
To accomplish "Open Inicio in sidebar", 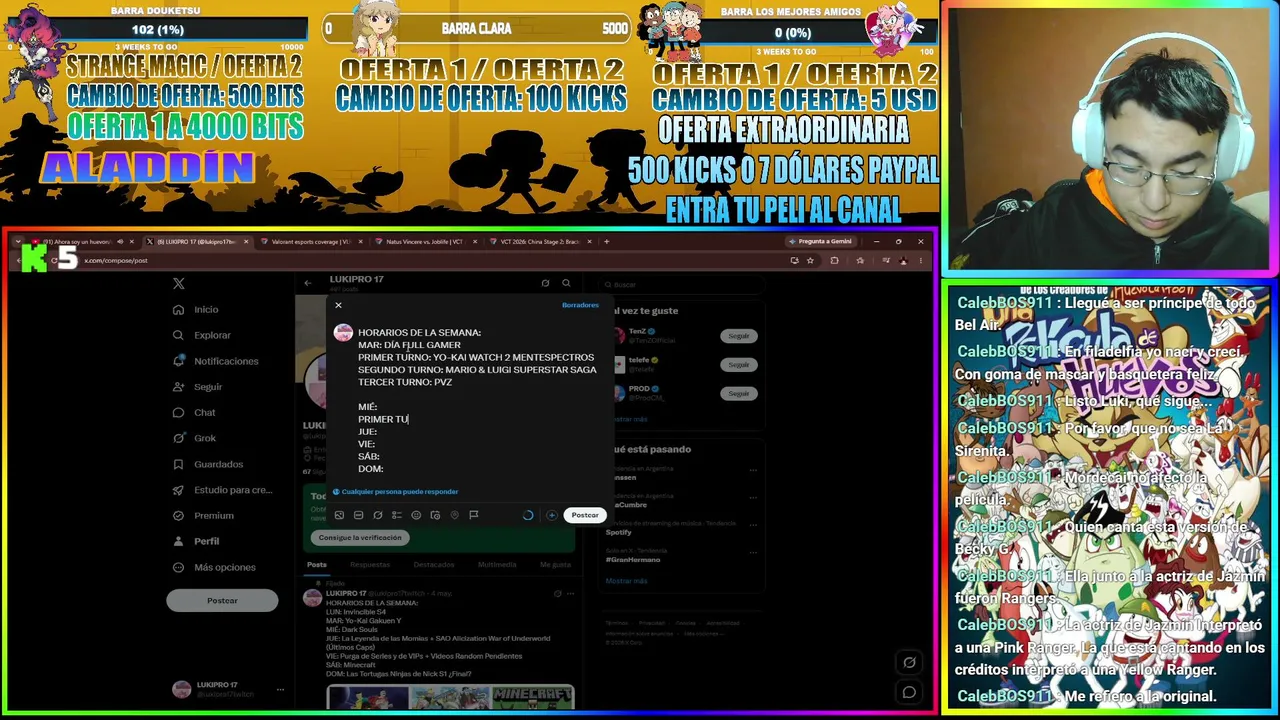I will tap(196, 310).
